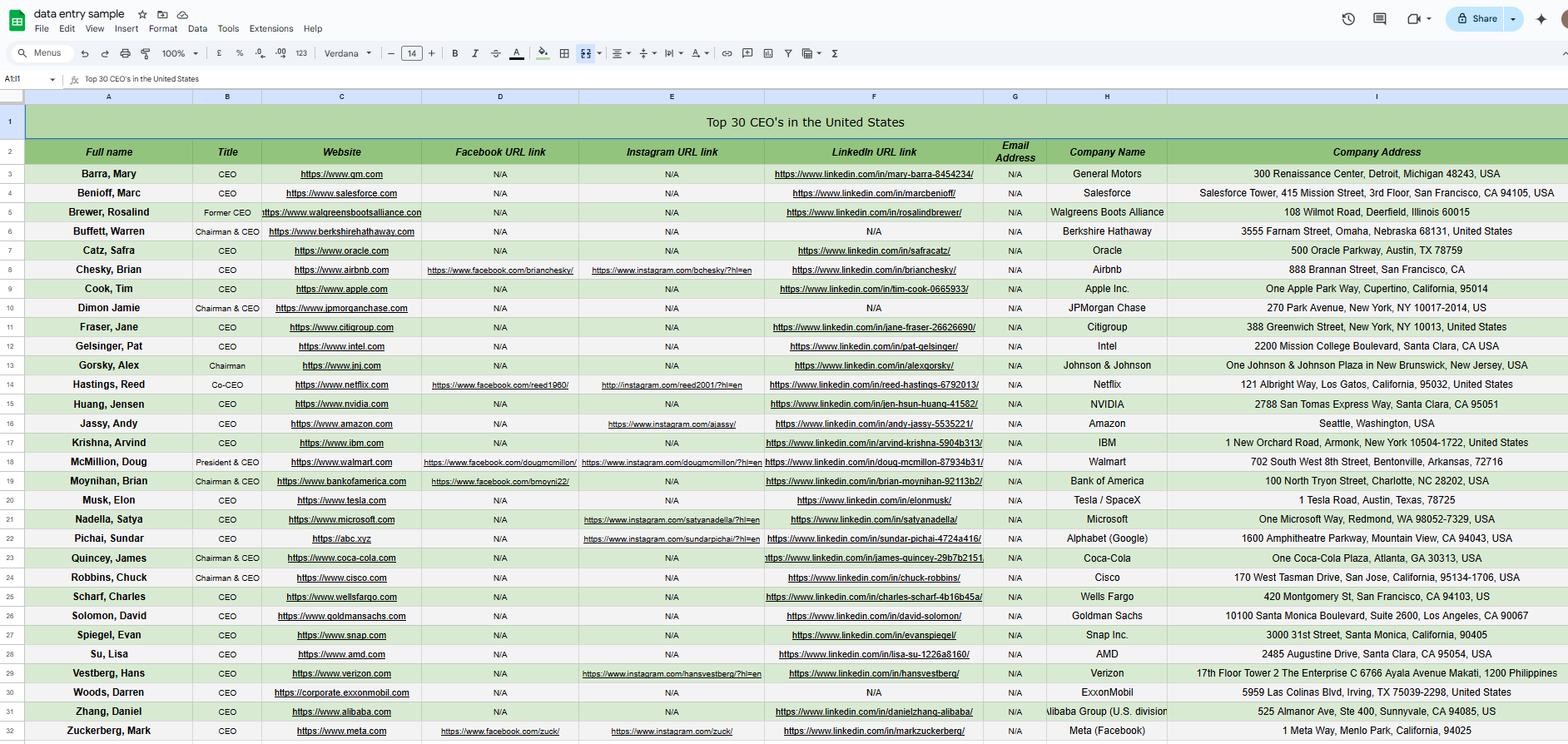Screen dimensions: 1568x744
Task: Open version history
Action: [1348, 19]
